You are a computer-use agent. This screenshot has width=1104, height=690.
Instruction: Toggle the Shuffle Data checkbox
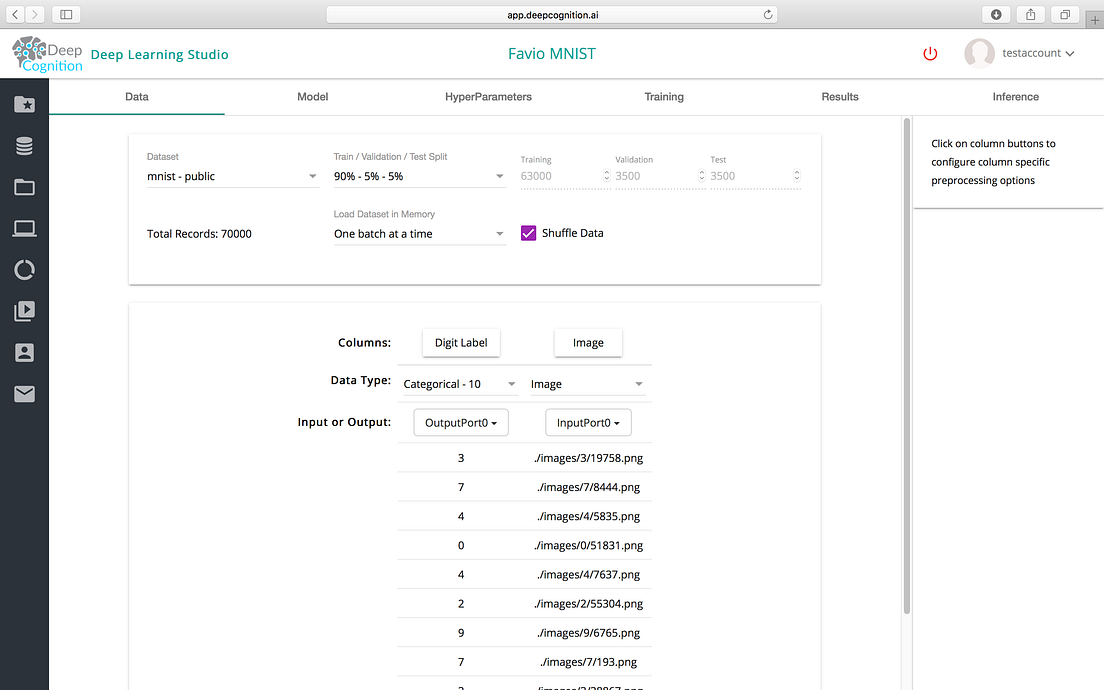point(528,233)
